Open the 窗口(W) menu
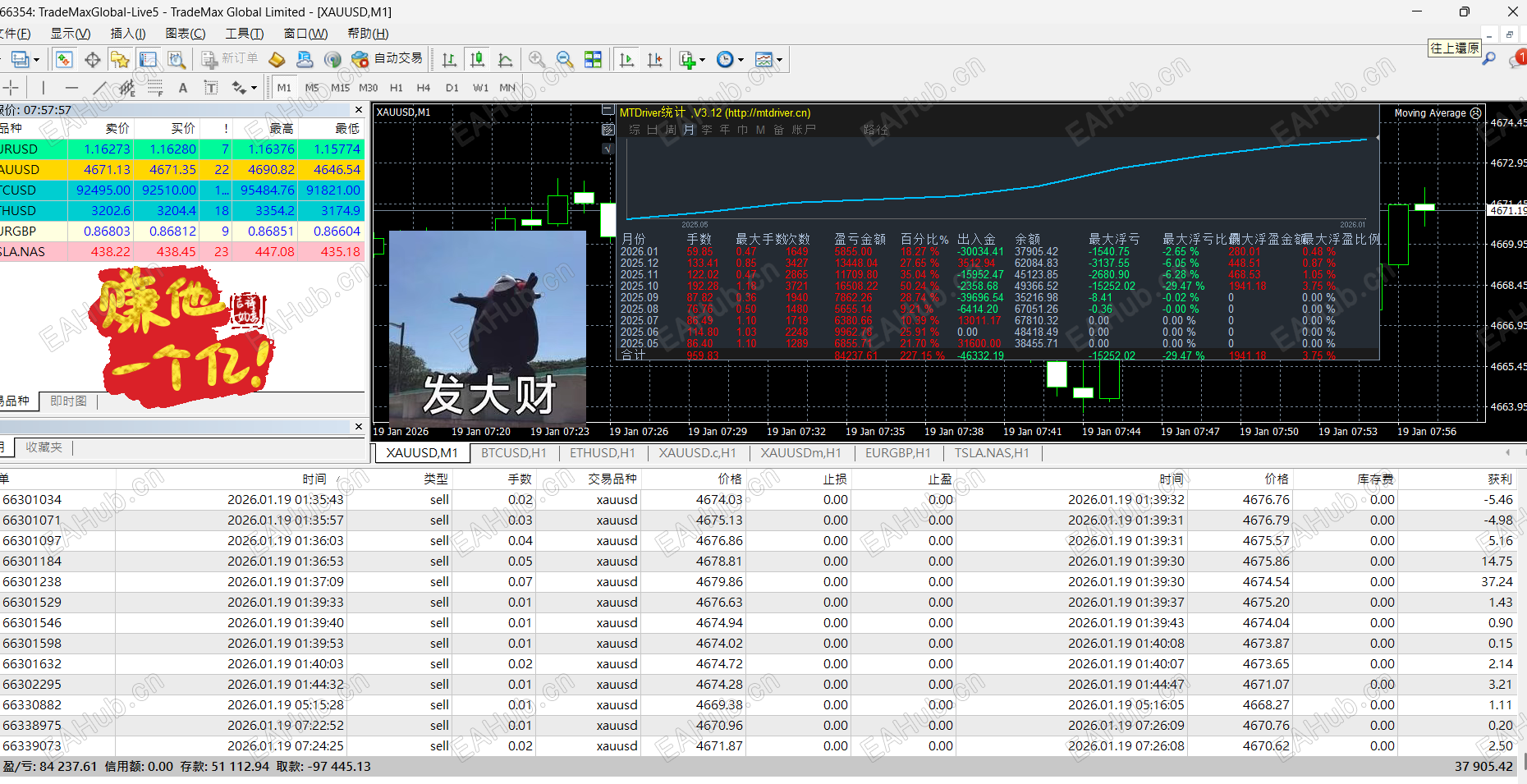The height and width of the screenshot is (784, 1527). pyautogui.click(x=305, y=34)
